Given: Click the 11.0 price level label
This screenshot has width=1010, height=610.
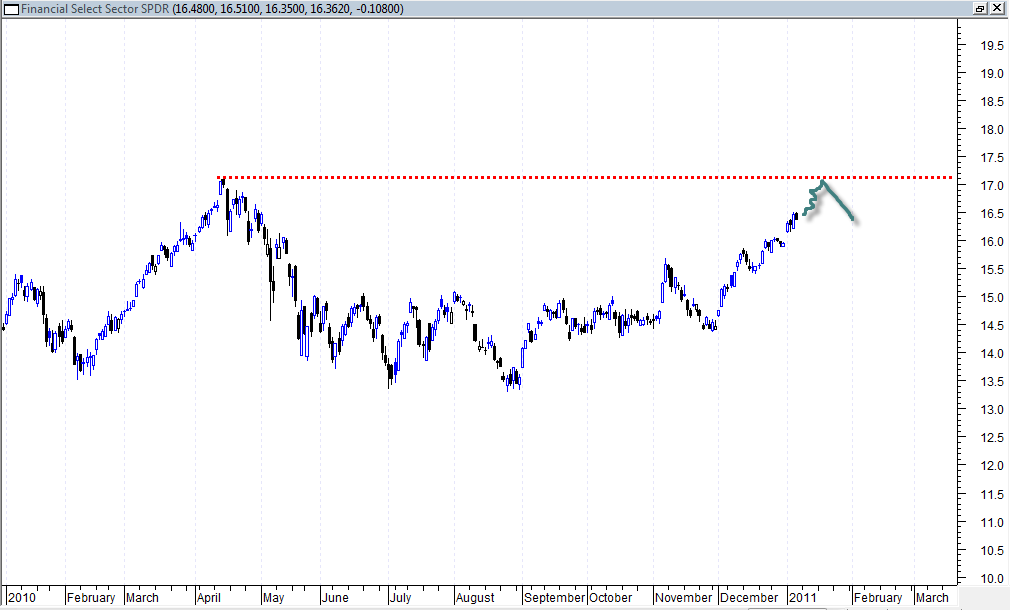Looking at the screenshot, I should tap(992, 523).
